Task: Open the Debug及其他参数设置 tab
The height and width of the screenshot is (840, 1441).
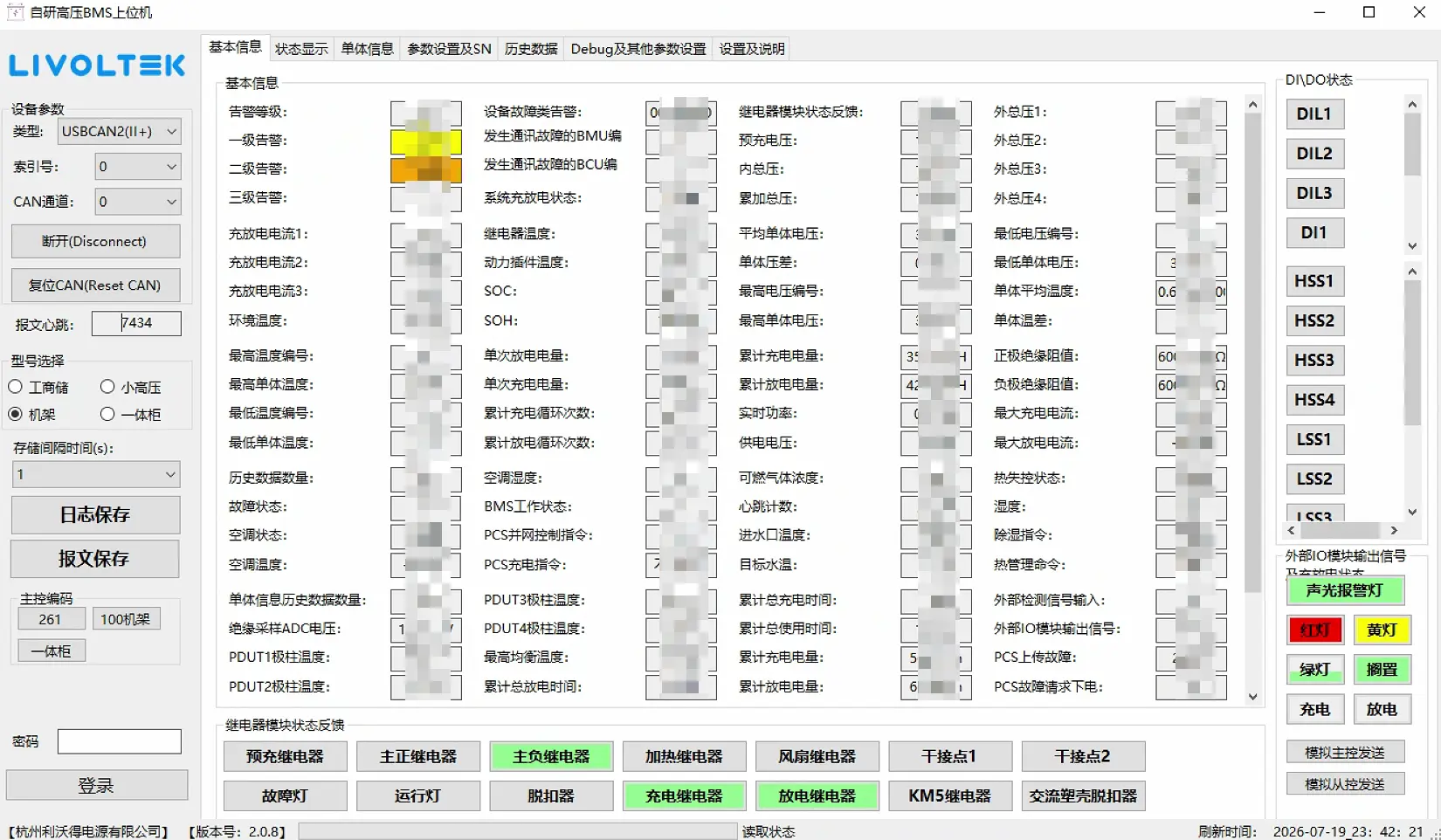Action: (x=638, y=49)
